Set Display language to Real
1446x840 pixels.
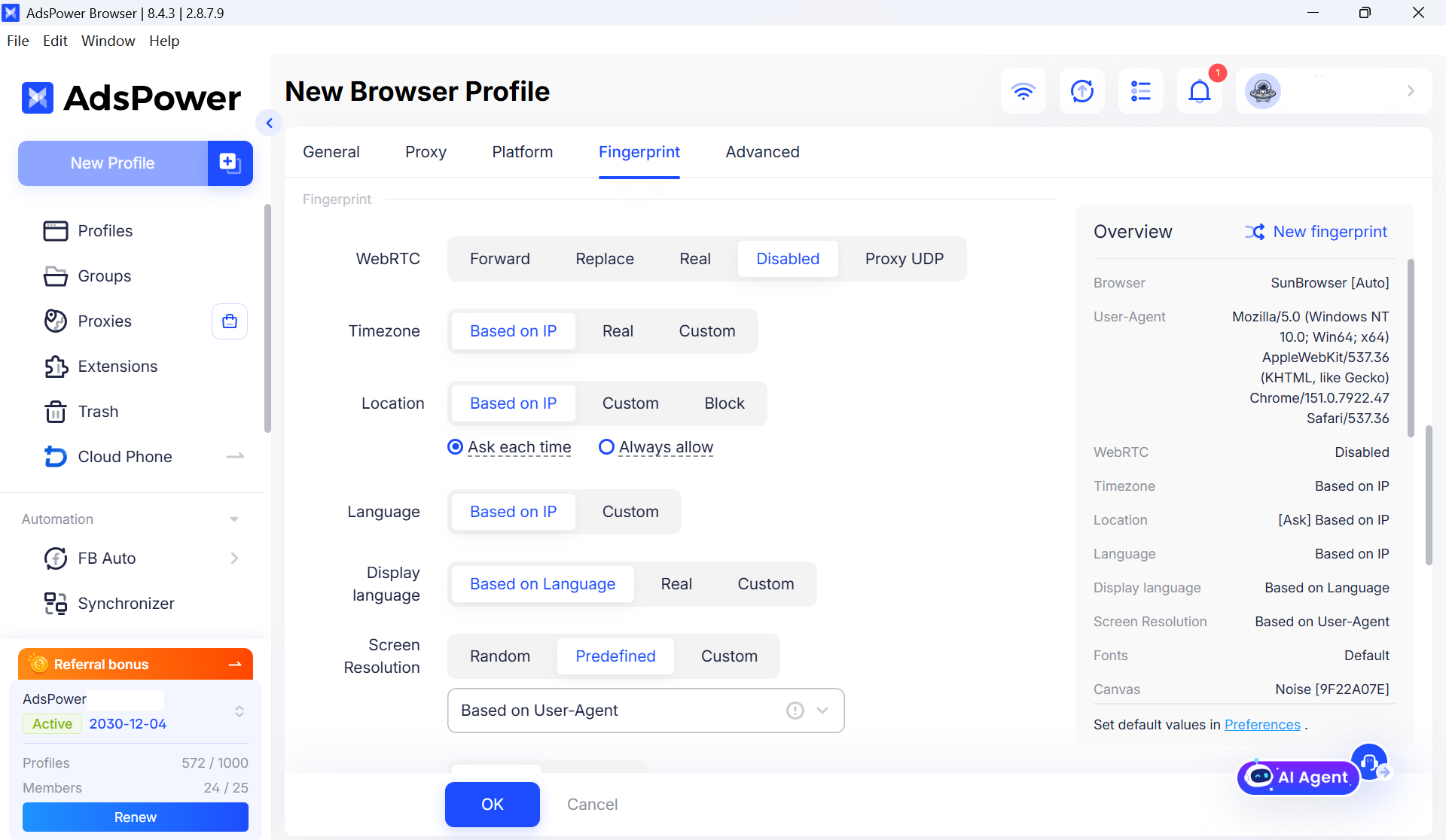[676, 584]
